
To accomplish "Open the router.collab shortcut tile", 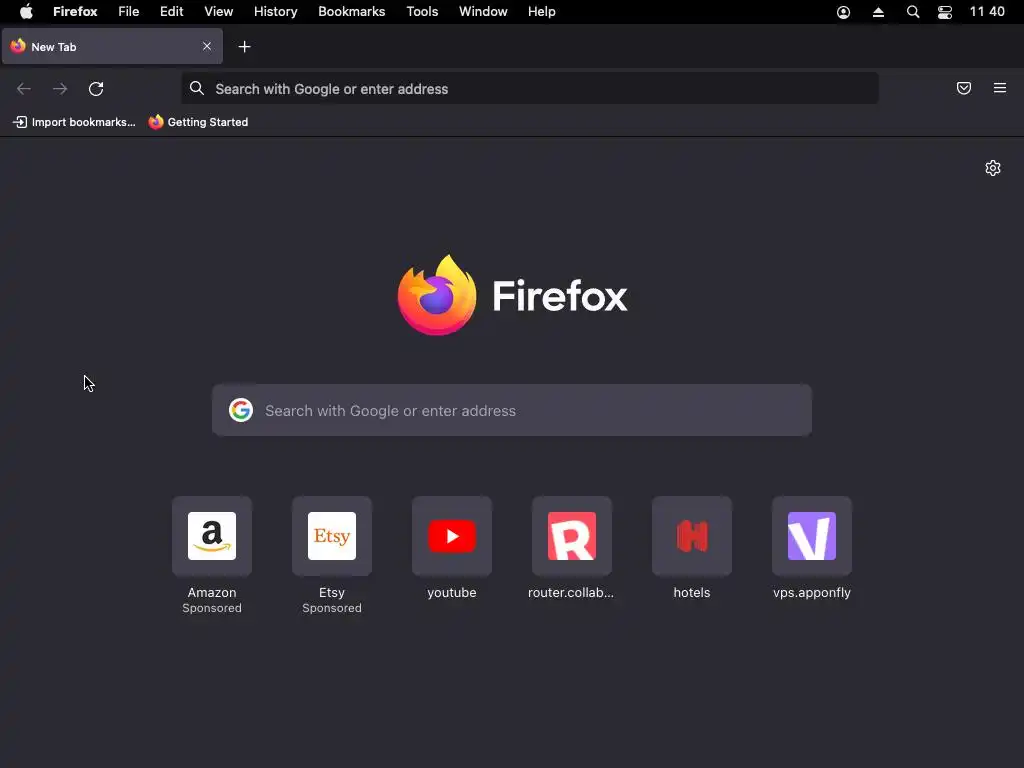I will (571, 536).
